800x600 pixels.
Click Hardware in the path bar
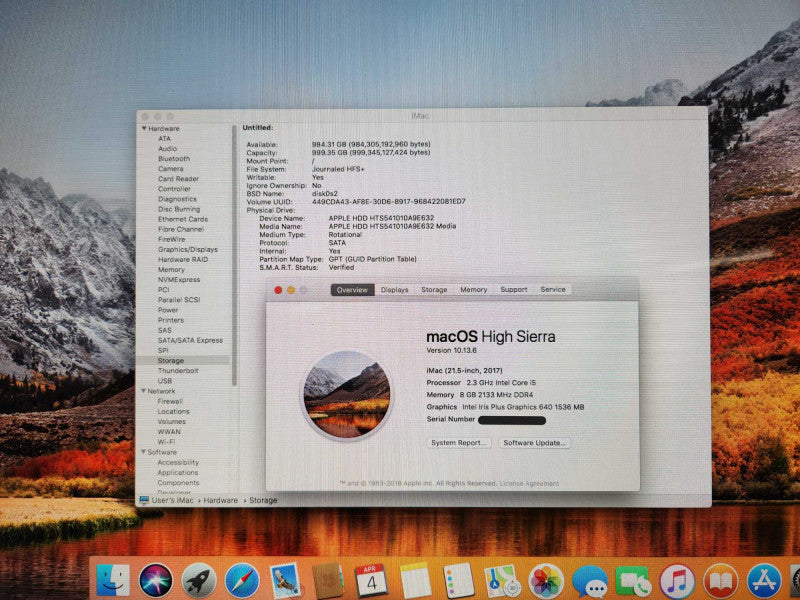click(220, 501)
